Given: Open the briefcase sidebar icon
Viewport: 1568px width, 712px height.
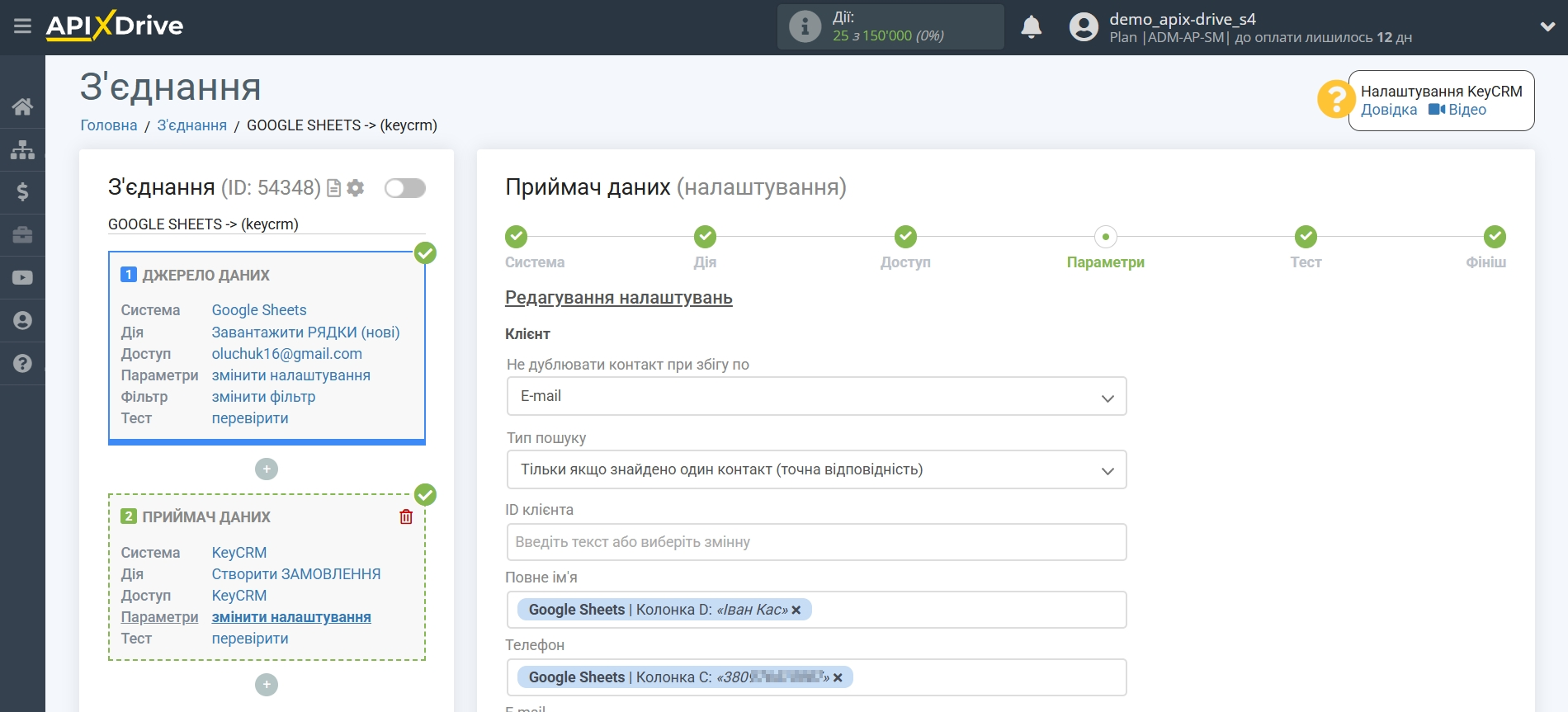Looking at the screenshot, I should [22, 235].
